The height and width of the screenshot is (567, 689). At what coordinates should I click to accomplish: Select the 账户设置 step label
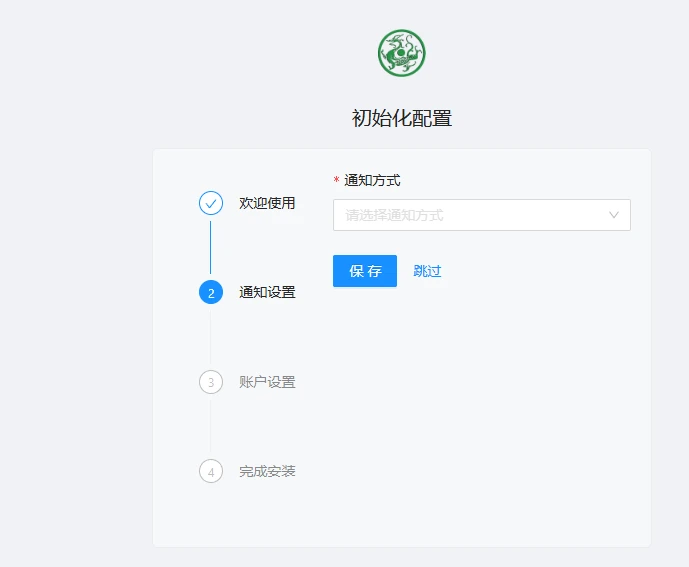pos(267,382)
